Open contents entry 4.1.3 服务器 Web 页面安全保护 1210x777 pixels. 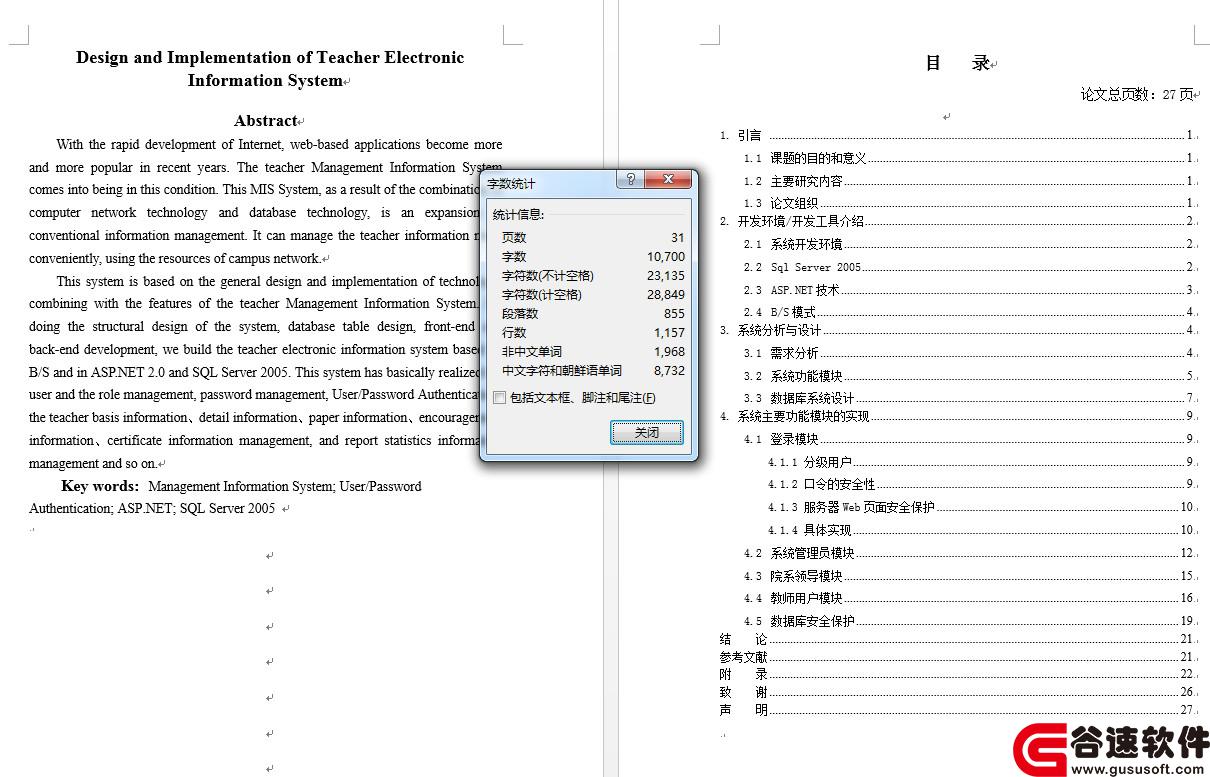(981, 507)
